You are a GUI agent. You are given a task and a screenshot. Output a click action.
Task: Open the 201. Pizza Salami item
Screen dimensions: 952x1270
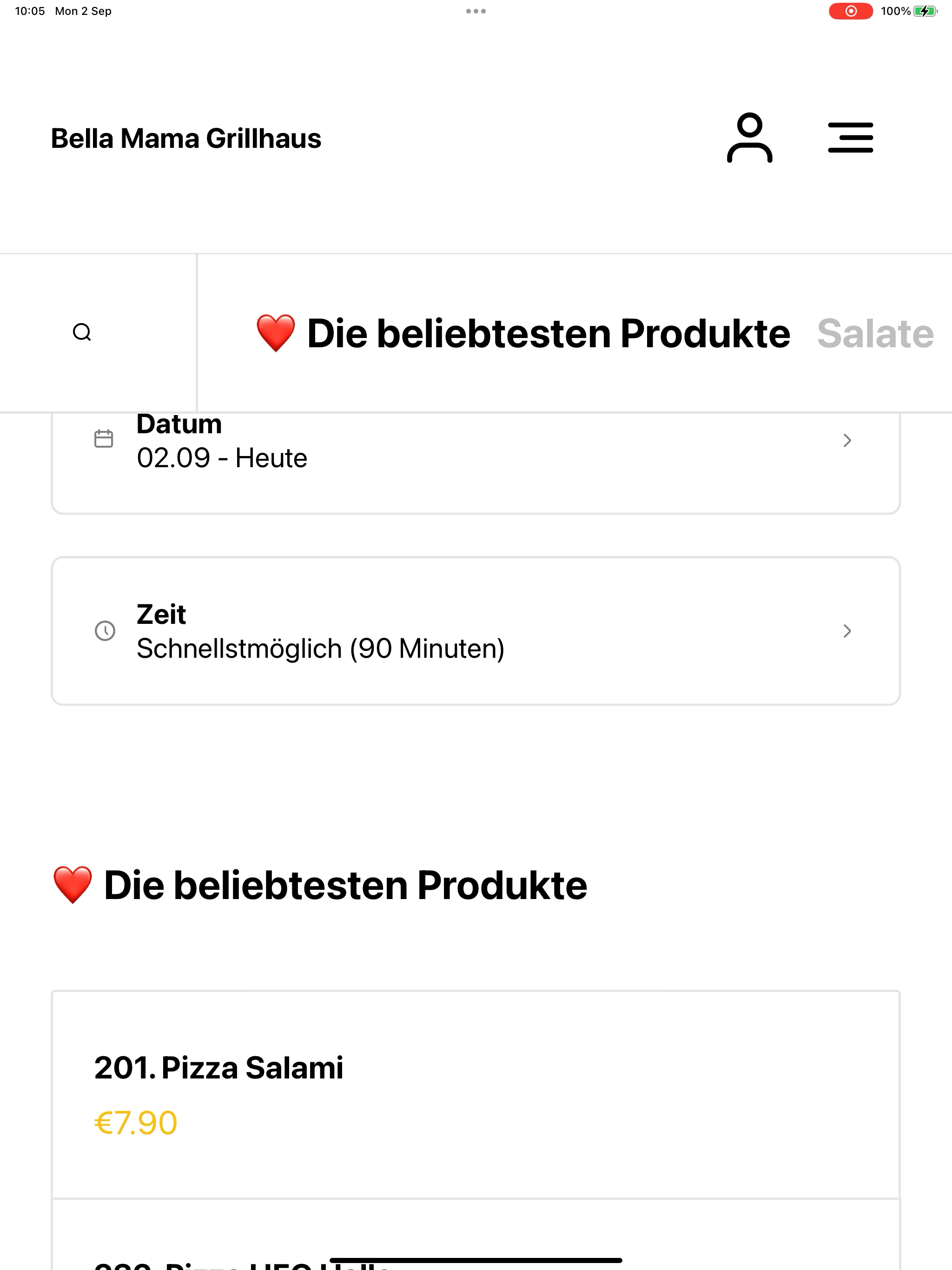click(476, 1094)
